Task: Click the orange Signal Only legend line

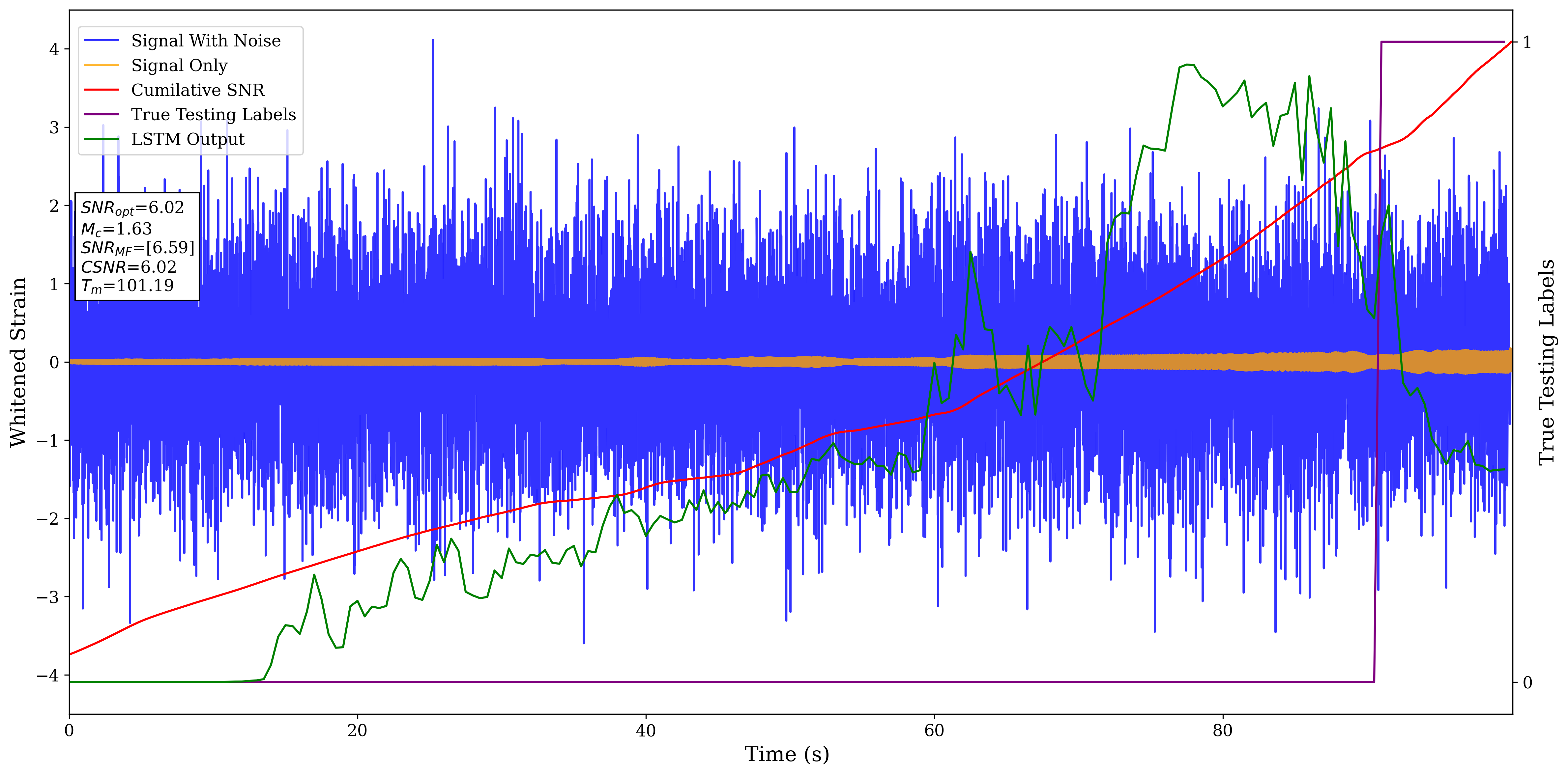Action: 101,65
